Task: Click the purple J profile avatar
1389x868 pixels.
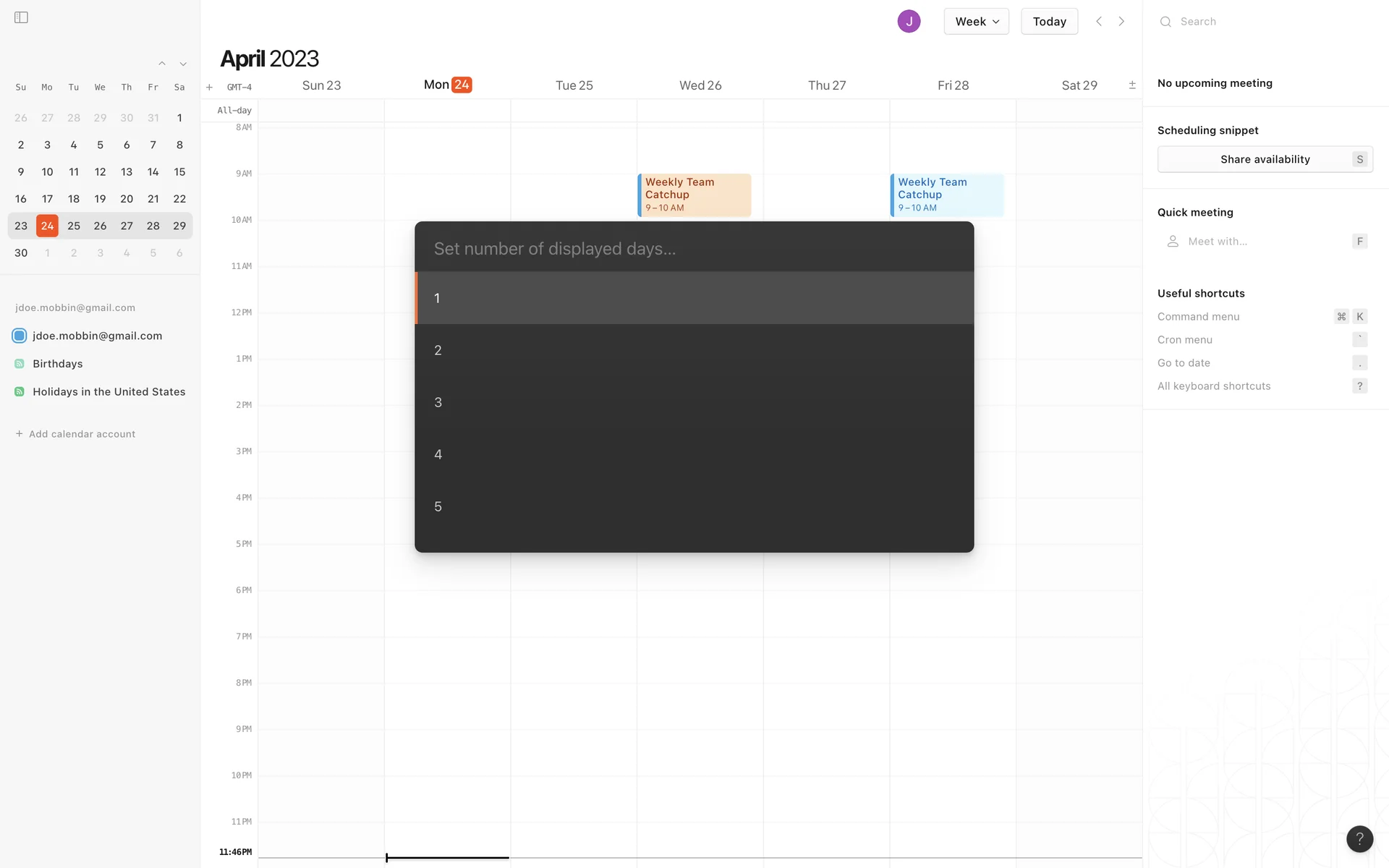Action: [909, 21]
